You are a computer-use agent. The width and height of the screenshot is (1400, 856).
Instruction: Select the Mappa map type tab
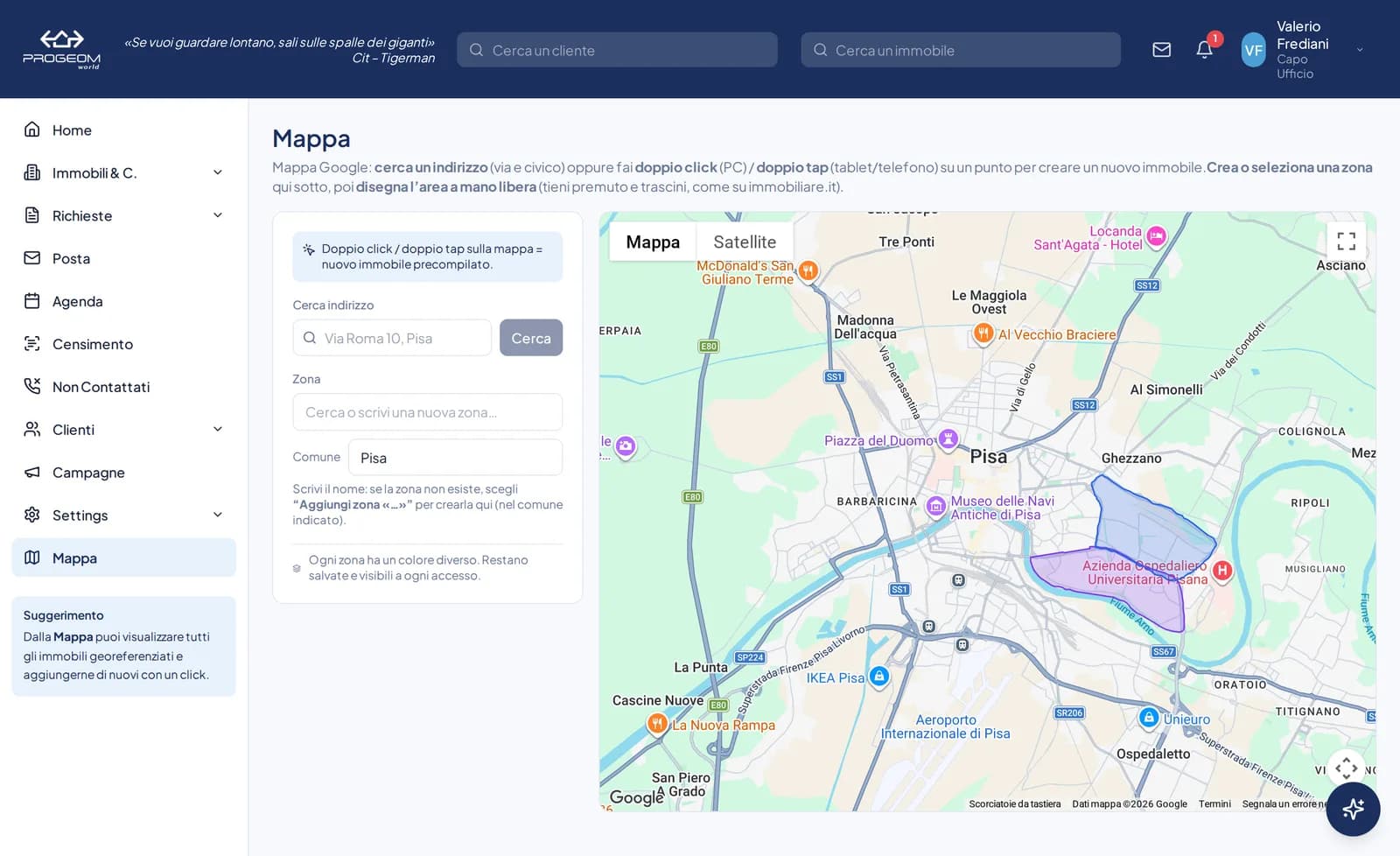[x=653, y=242]
